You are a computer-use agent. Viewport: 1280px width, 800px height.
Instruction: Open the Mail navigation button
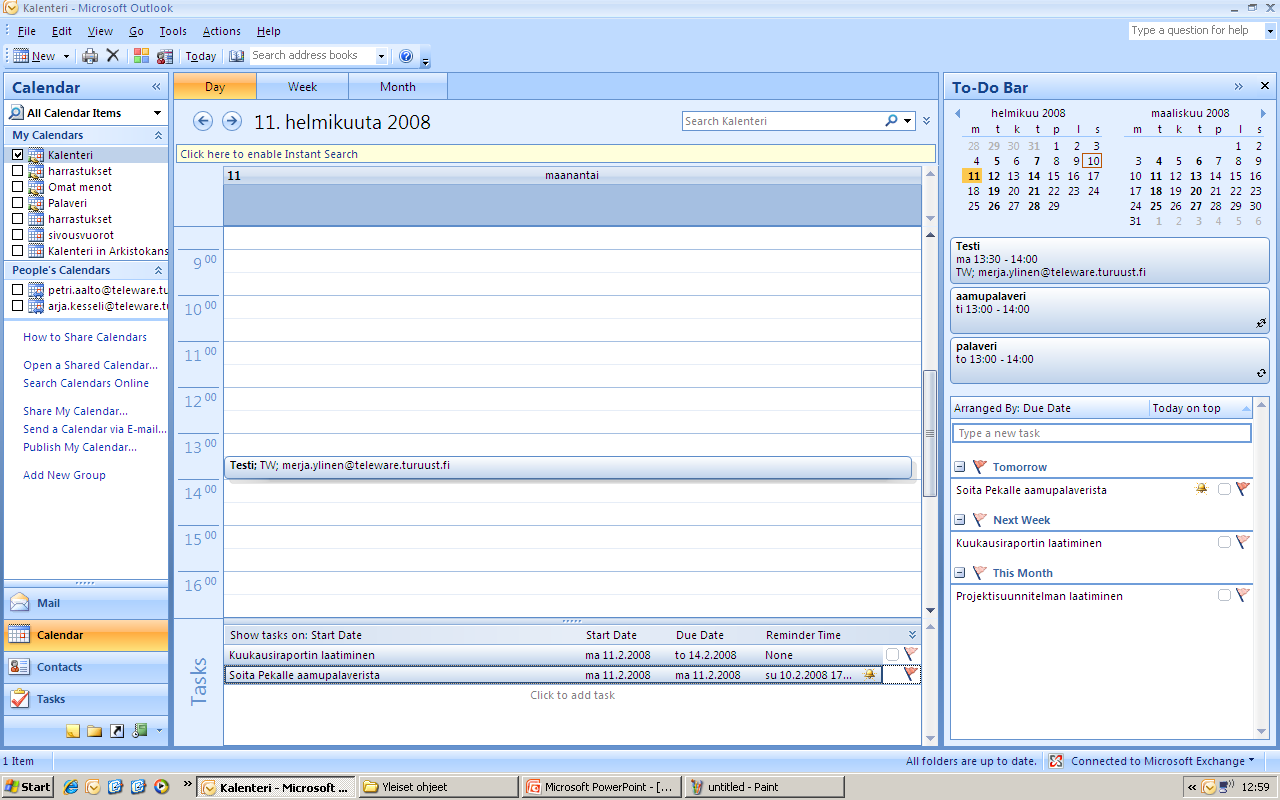[86, 603]
